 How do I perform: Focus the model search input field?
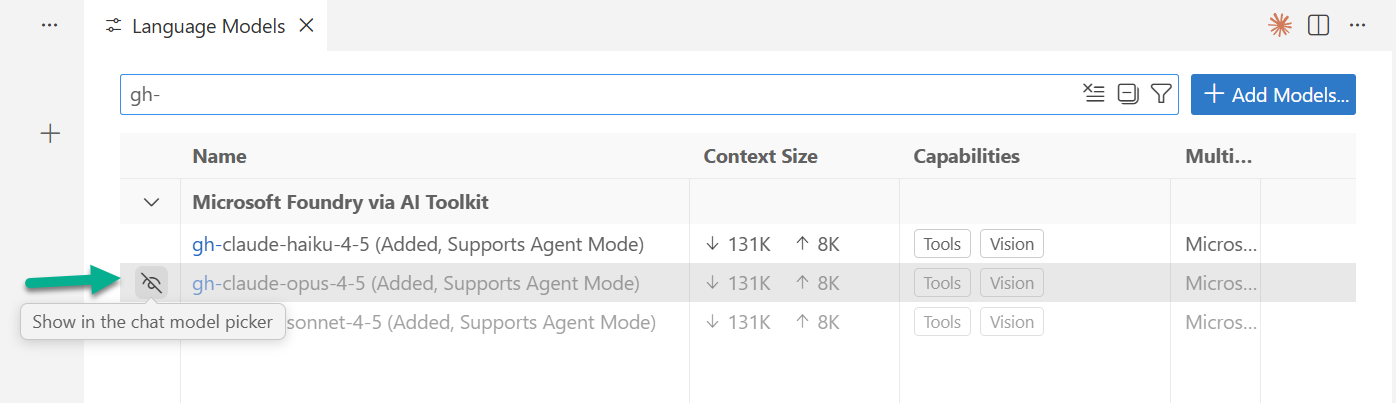(x=600, y=94)
